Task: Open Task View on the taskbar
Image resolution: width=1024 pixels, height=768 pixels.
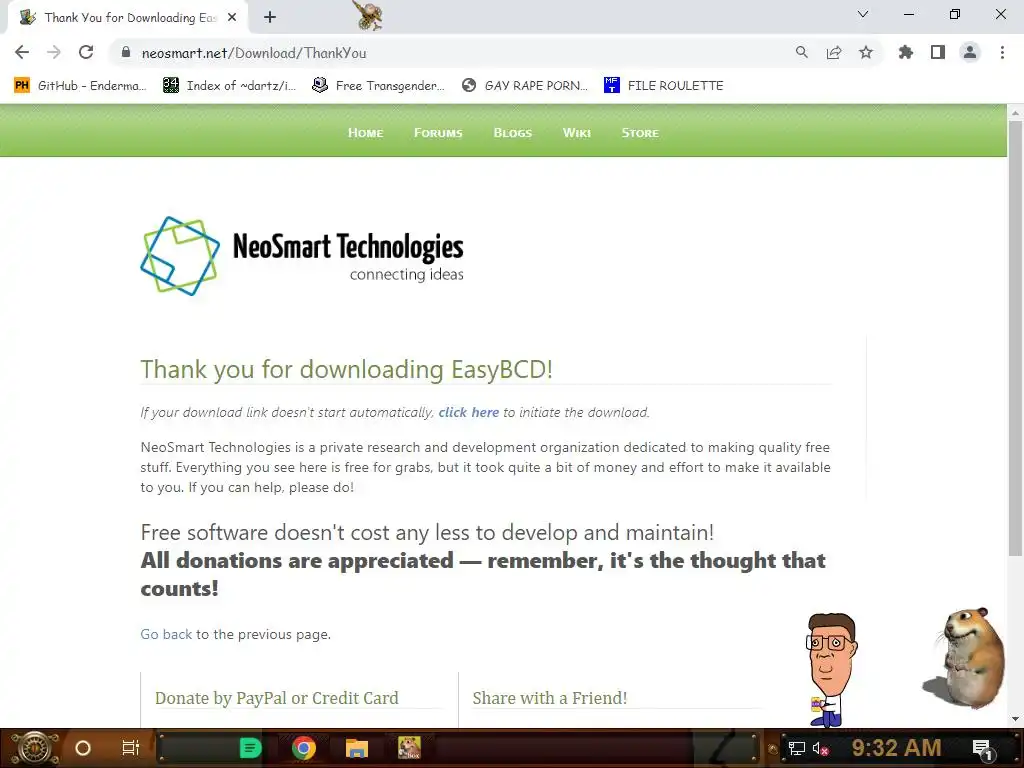Action: 131,748
